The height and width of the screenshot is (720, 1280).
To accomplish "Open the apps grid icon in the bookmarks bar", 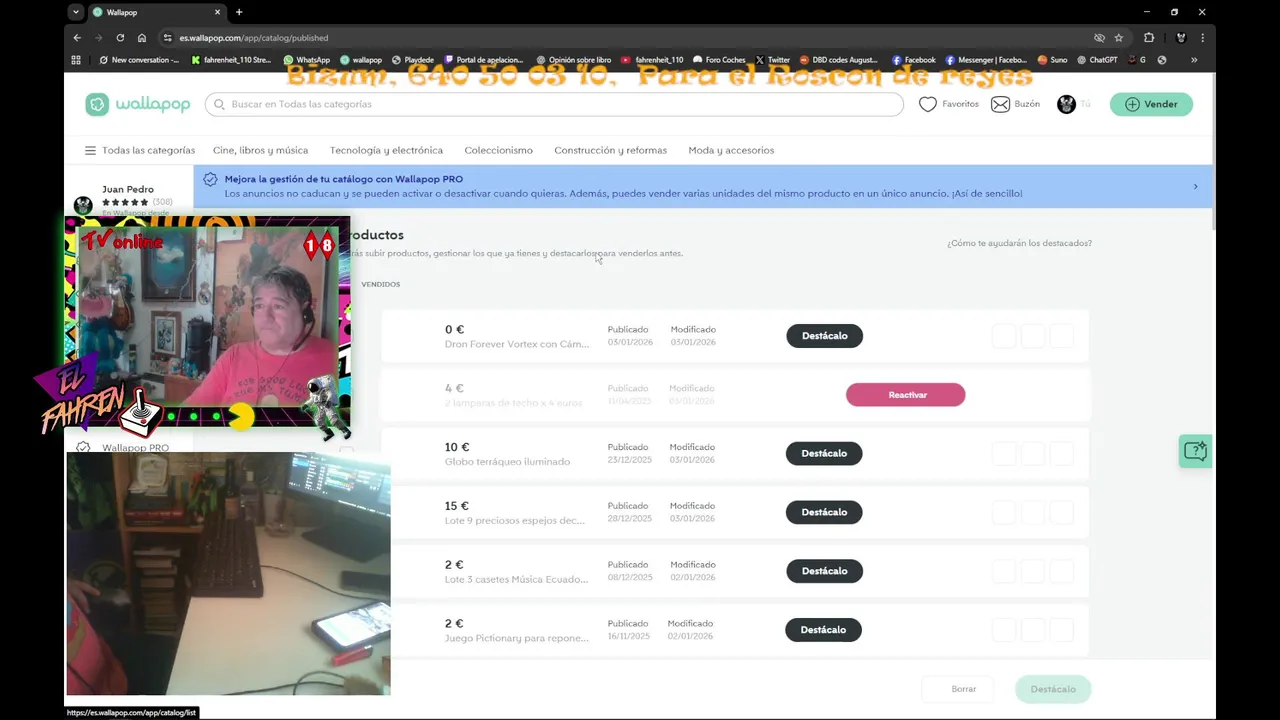I will [76, 60].
